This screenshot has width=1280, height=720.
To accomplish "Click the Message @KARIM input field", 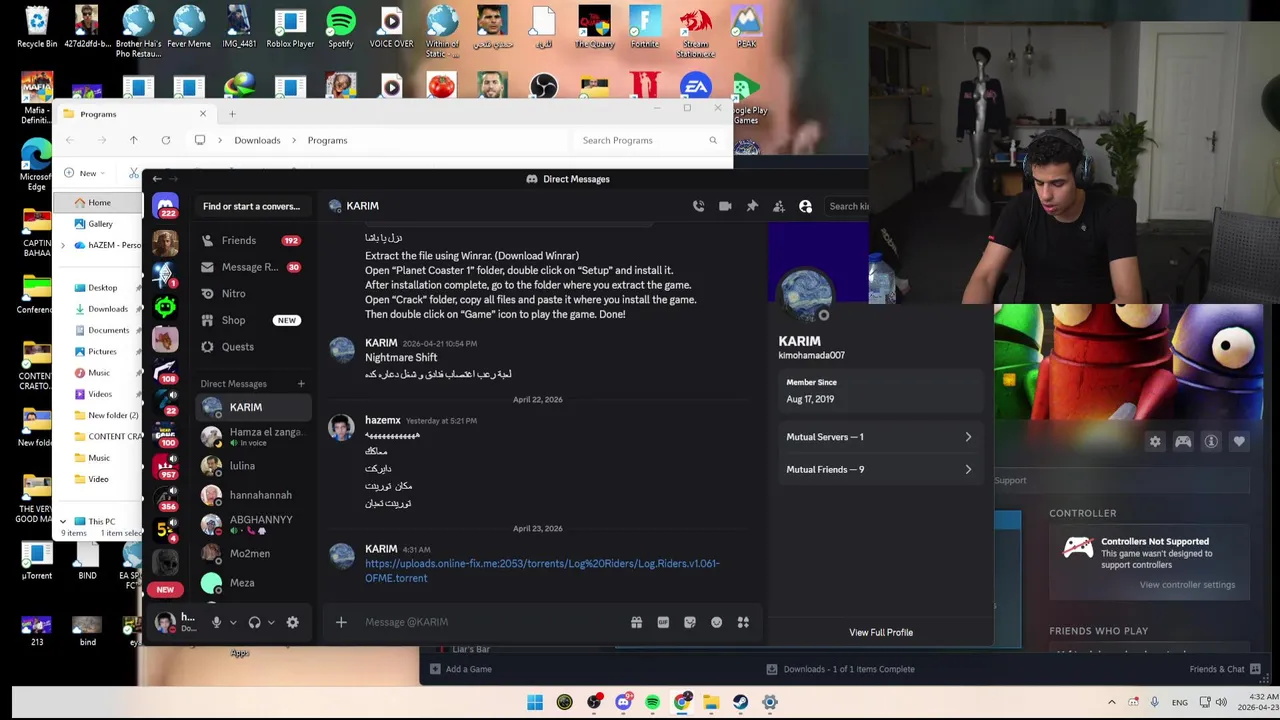I will 490,622.
